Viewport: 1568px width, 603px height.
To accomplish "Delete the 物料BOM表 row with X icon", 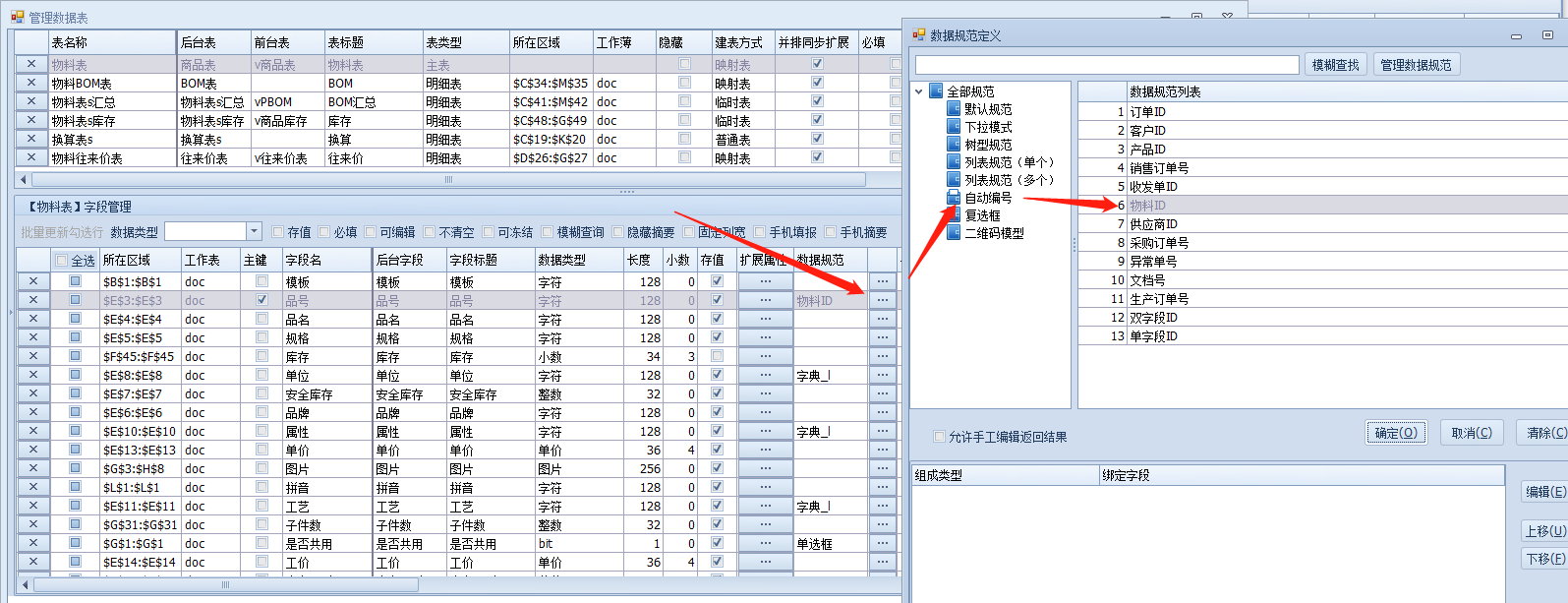I will [30, 83].
